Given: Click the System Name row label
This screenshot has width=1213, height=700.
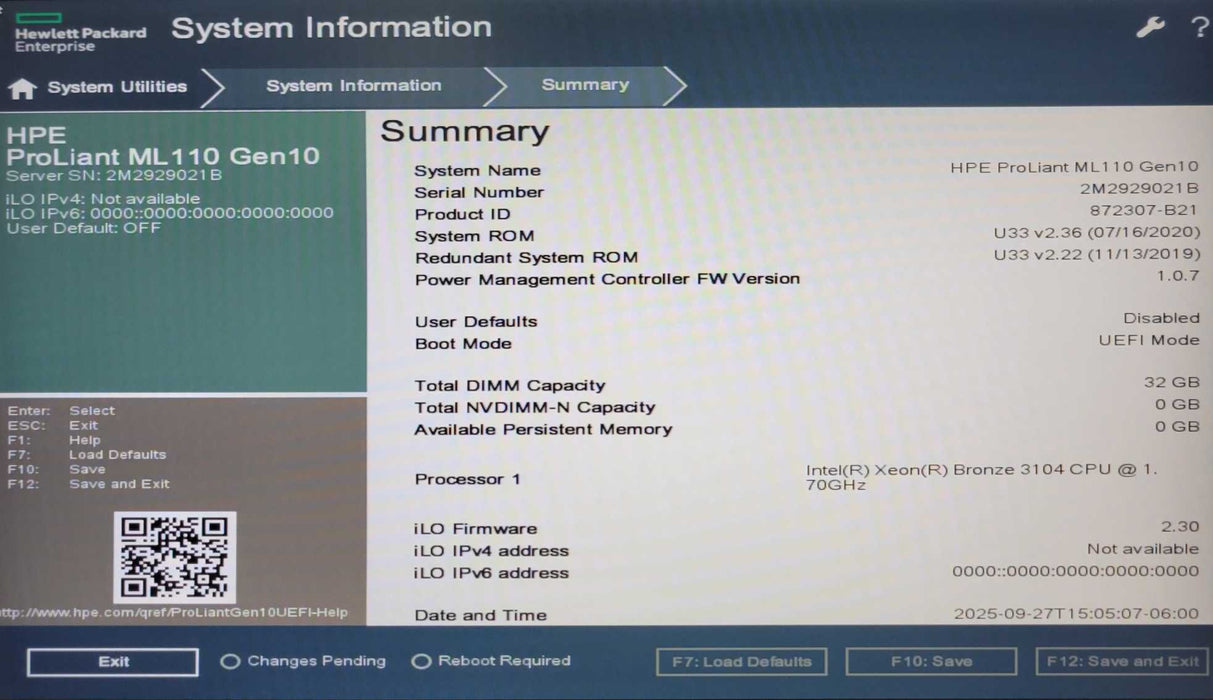Looking at the screenshot, I should [x=477, y=171].
